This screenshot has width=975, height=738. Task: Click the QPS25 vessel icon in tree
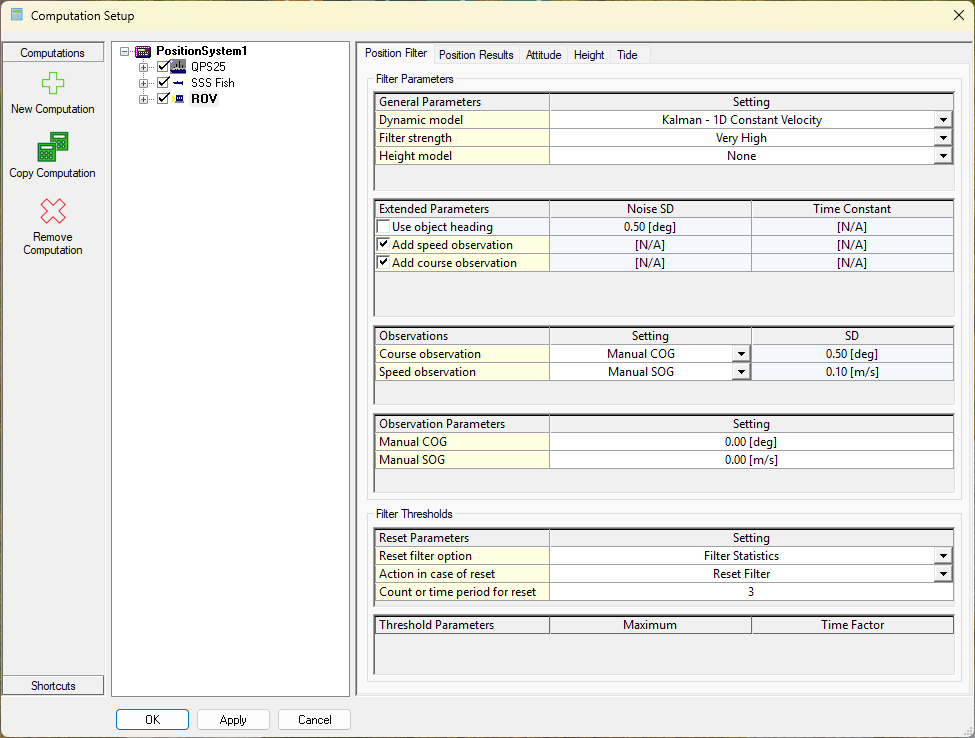[x=179, y=67]
